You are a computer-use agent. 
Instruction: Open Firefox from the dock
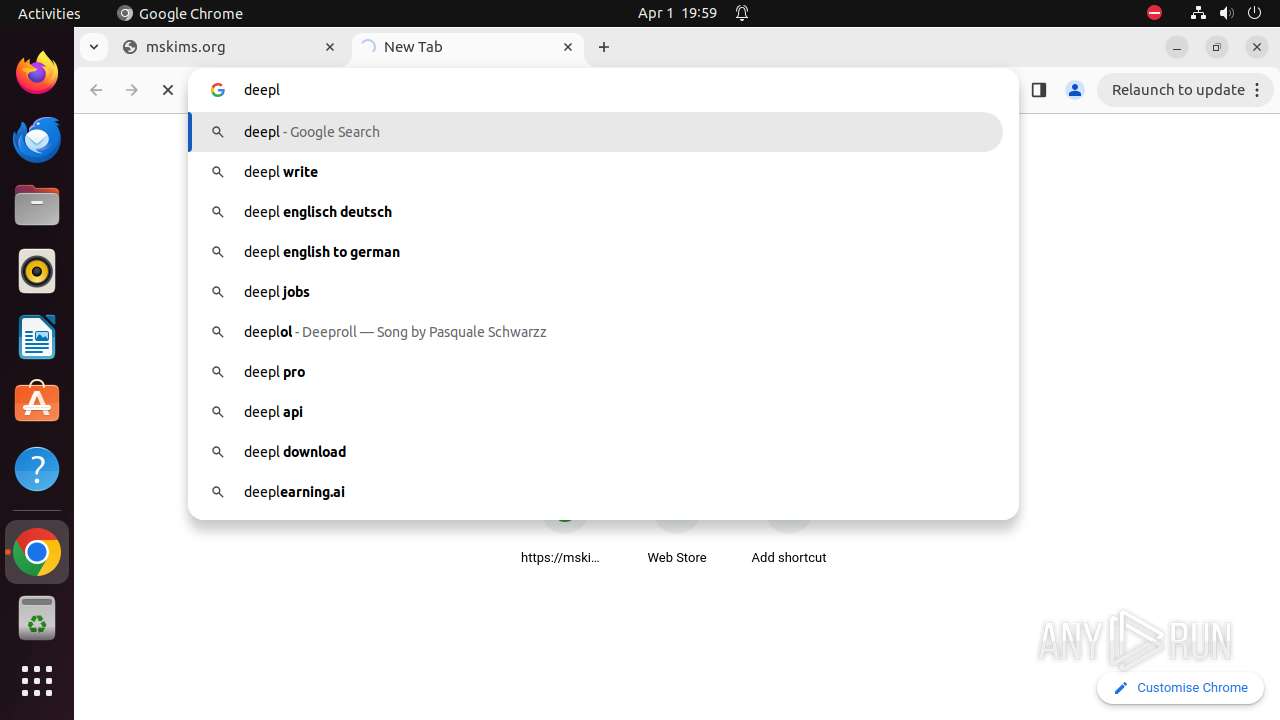(x=37, y=73)
